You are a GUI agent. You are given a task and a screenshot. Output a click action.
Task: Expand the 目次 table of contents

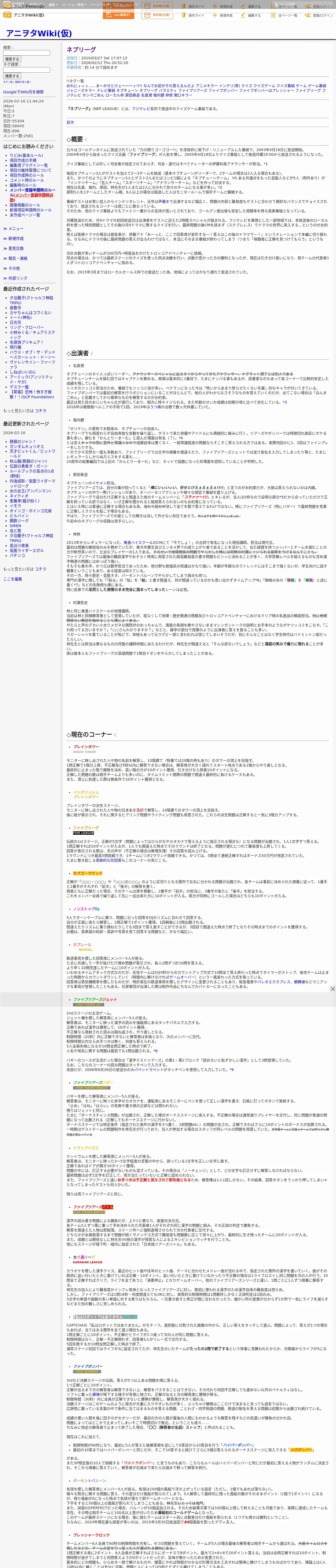click(70, 122)
